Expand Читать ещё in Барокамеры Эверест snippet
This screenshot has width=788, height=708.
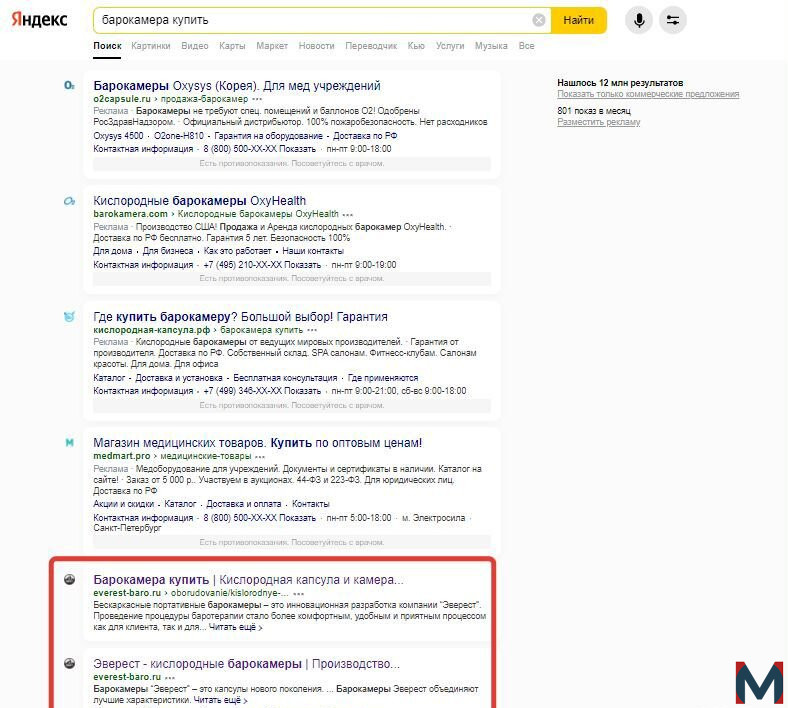(220, 700)
